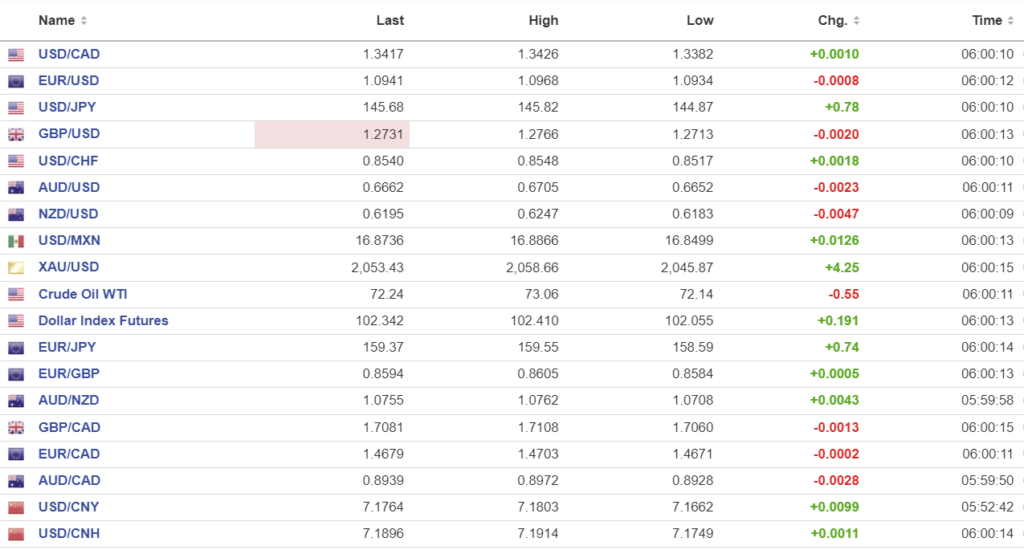Image resolution: width=1024 pixels, height=550 pixels.
Task: Click the gold icon beside XAU/USD
Action: click(x=16, y=268)
